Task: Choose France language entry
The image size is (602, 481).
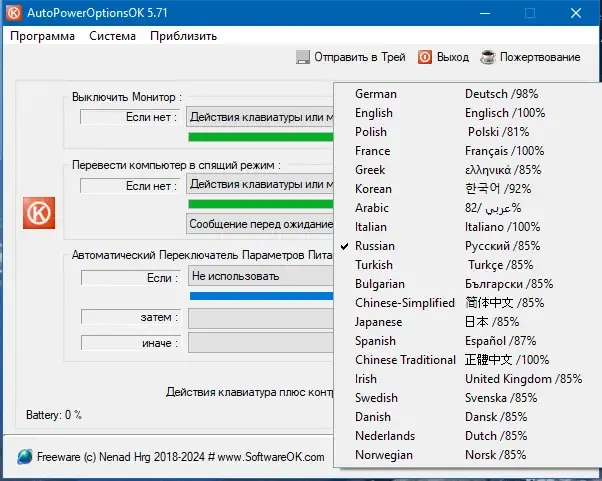Action: point(467,151)
